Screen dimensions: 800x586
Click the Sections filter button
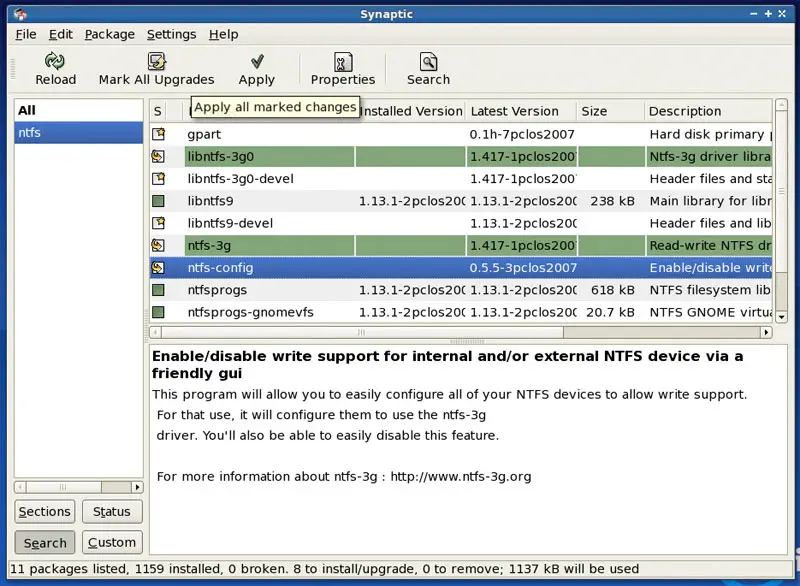coord(44,512)
